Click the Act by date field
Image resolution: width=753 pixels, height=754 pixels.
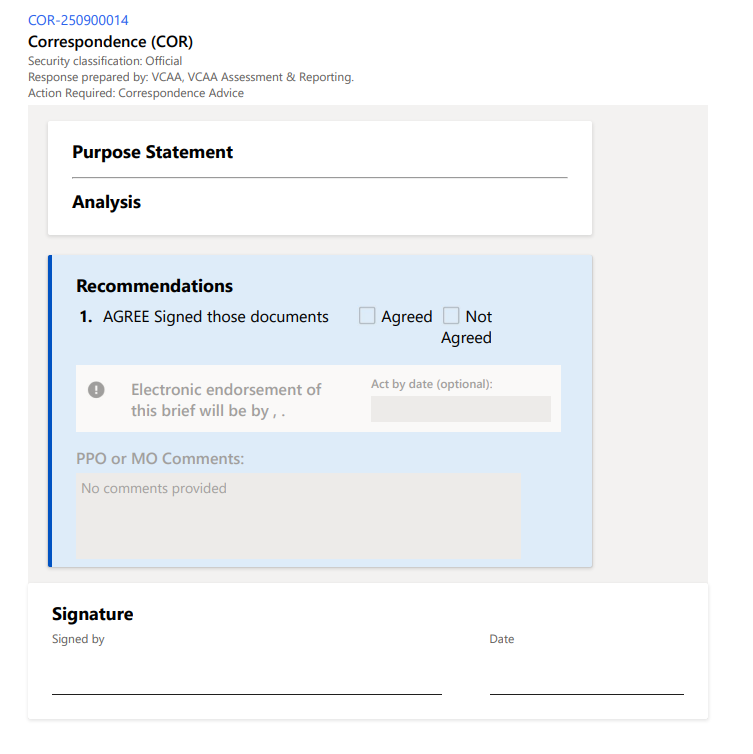(x=460, y=409)
